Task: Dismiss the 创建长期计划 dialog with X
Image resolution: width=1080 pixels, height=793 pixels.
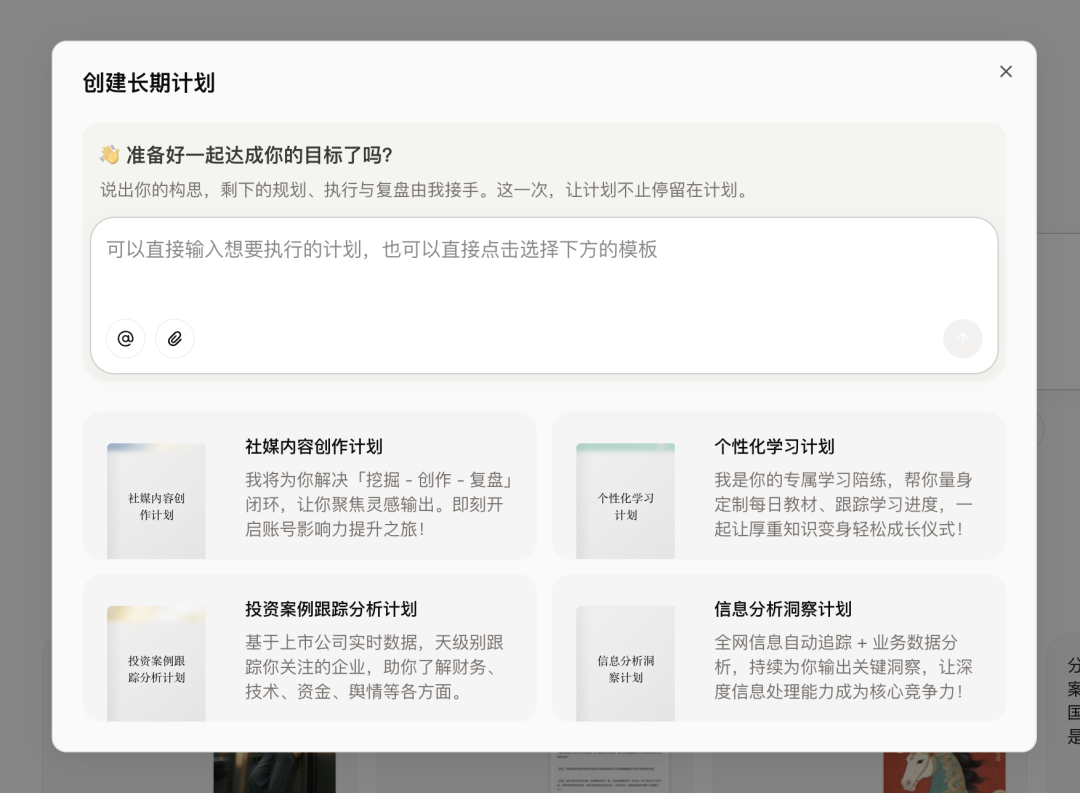Action: click(1006, 71)
